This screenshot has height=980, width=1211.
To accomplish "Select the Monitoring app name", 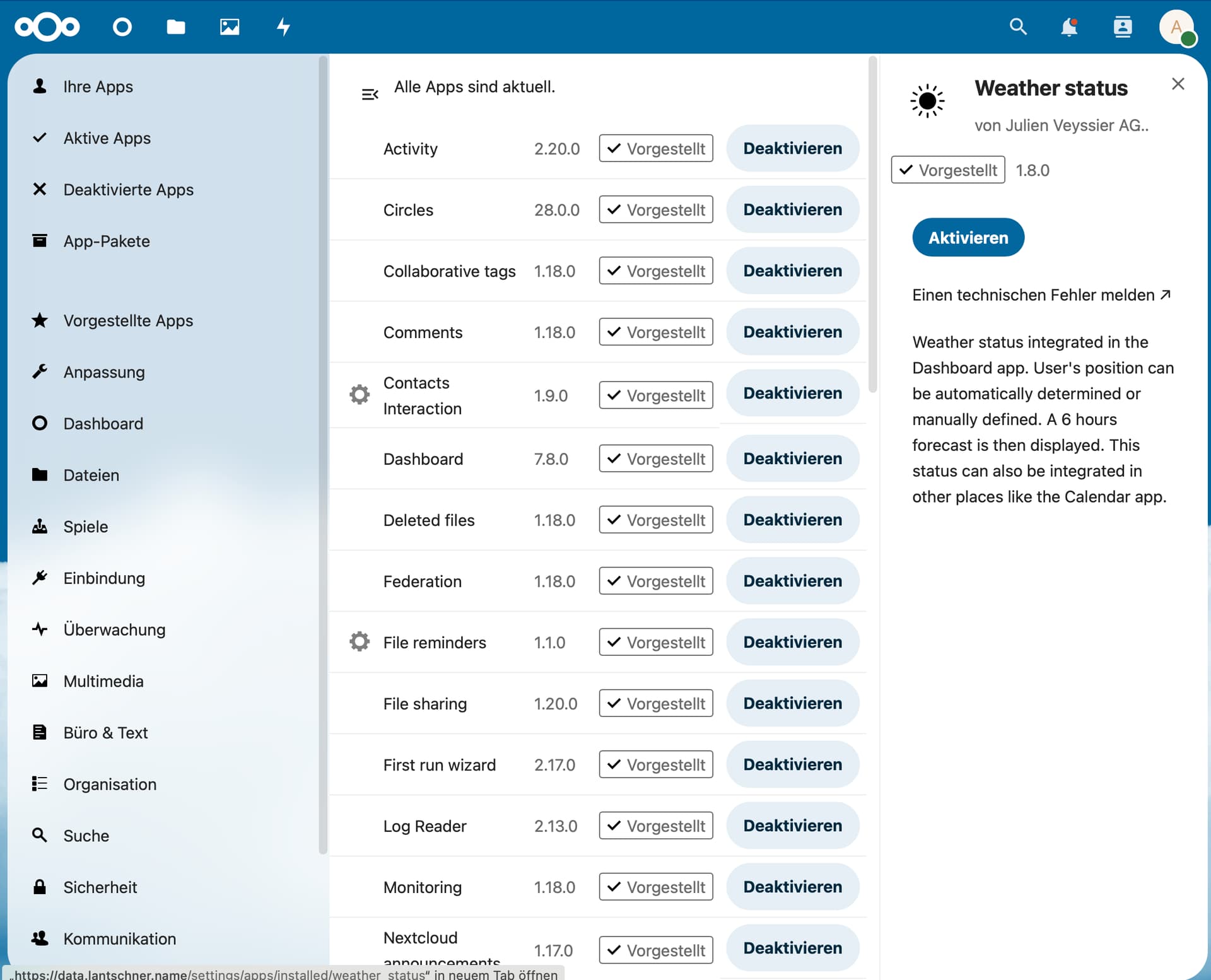I will pos(423,887).
